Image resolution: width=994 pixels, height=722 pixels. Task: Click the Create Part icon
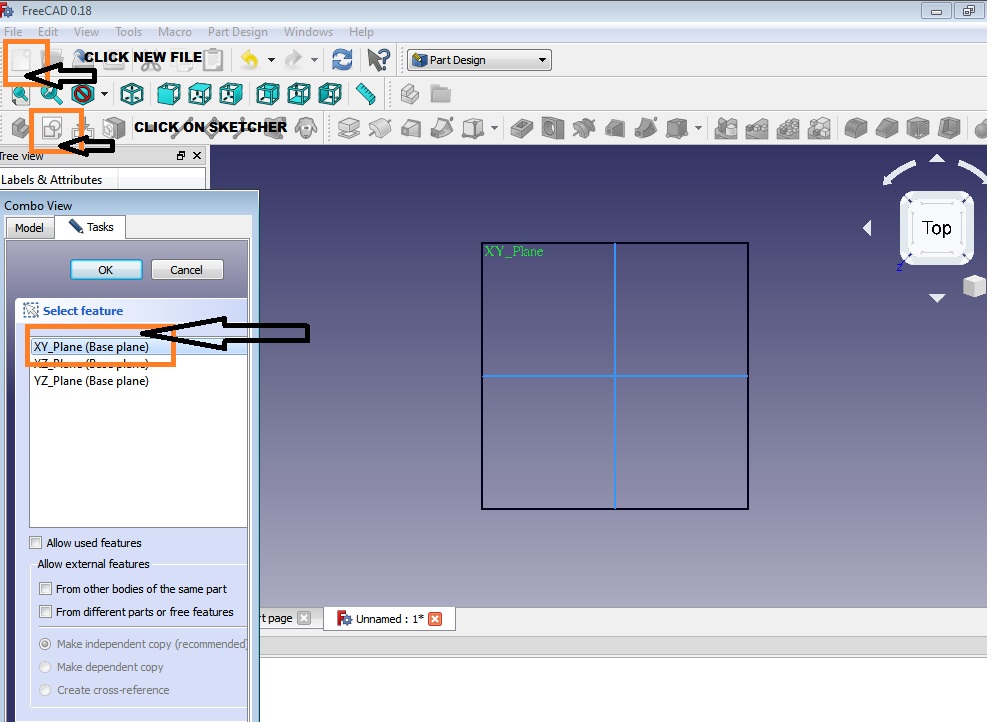coord(410,94)
